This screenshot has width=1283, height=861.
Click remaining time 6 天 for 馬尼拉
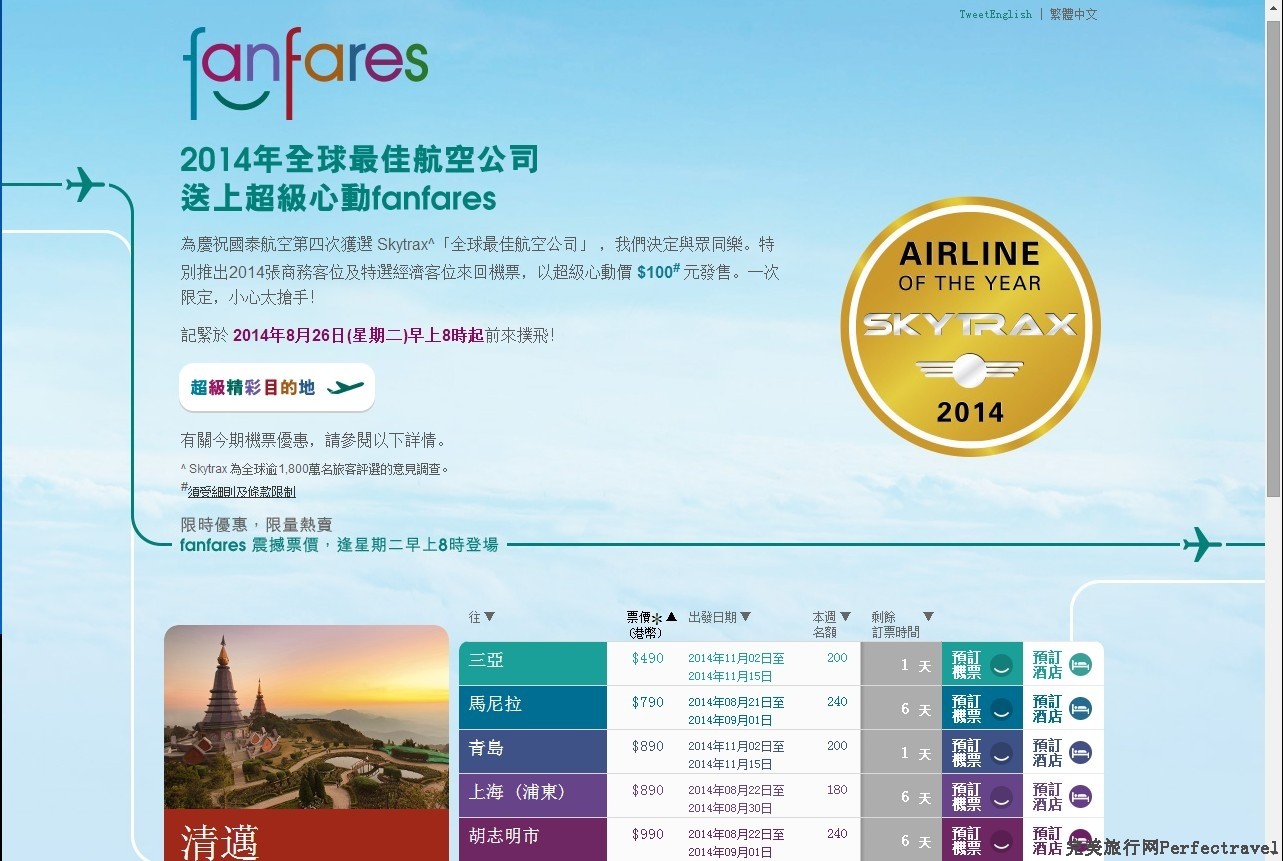coord(915,709)
